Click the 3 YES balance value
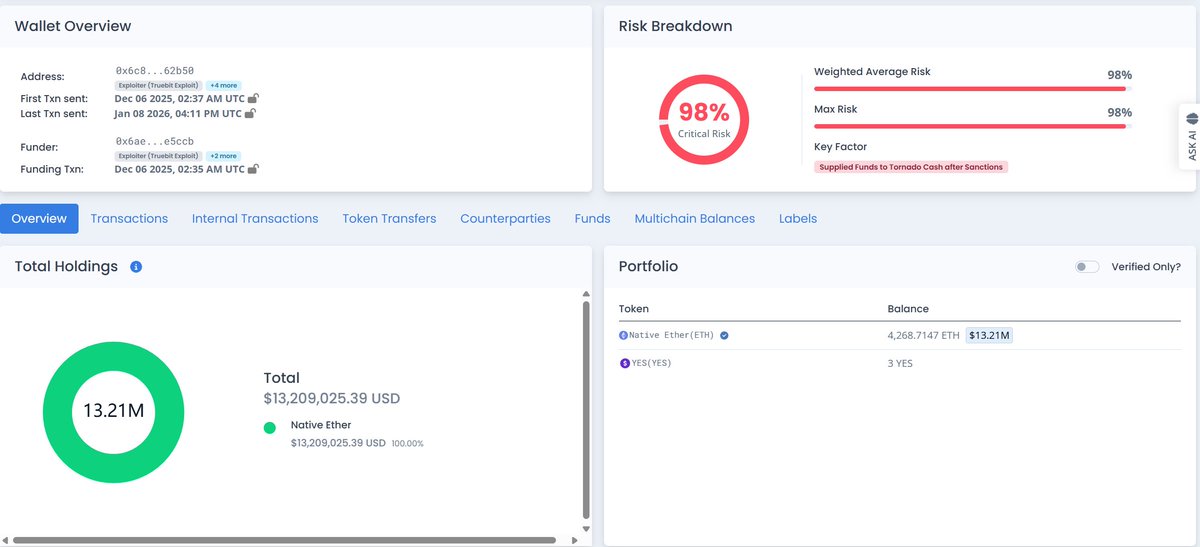 tap(900, 363)
